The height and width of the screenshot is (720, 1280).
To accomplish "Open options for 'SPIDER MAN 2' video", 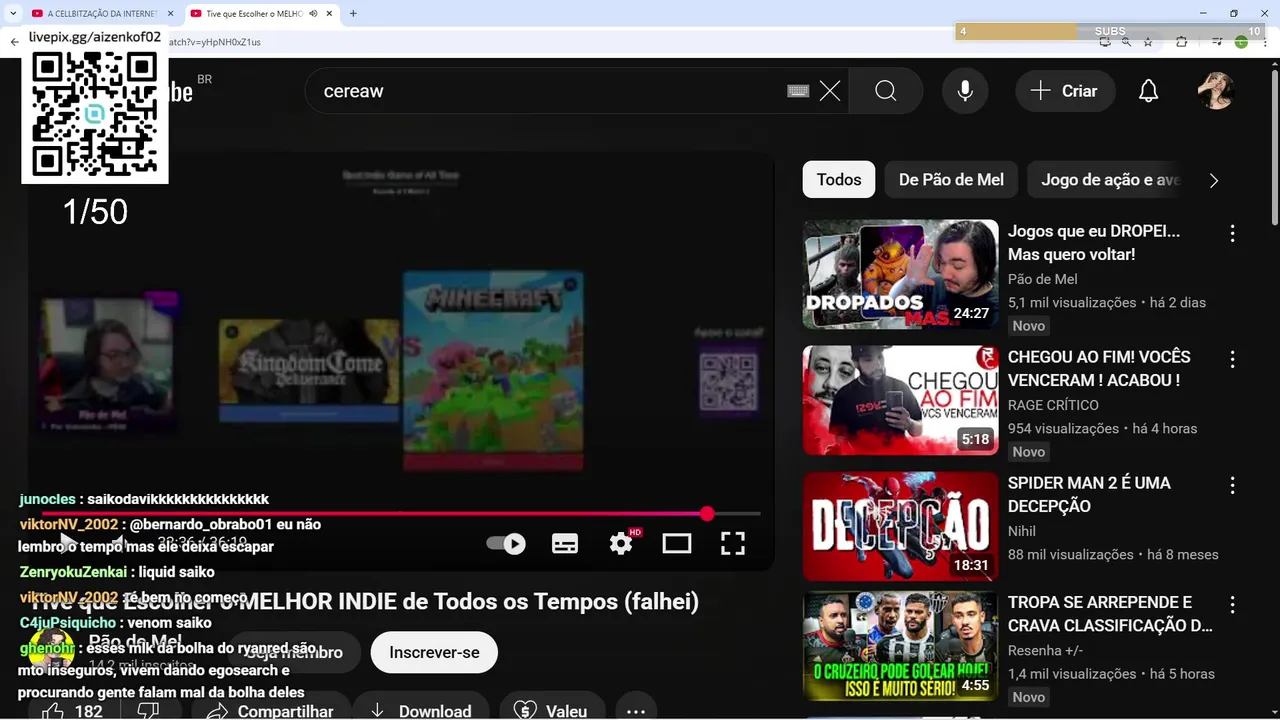I will point(1232,485).
